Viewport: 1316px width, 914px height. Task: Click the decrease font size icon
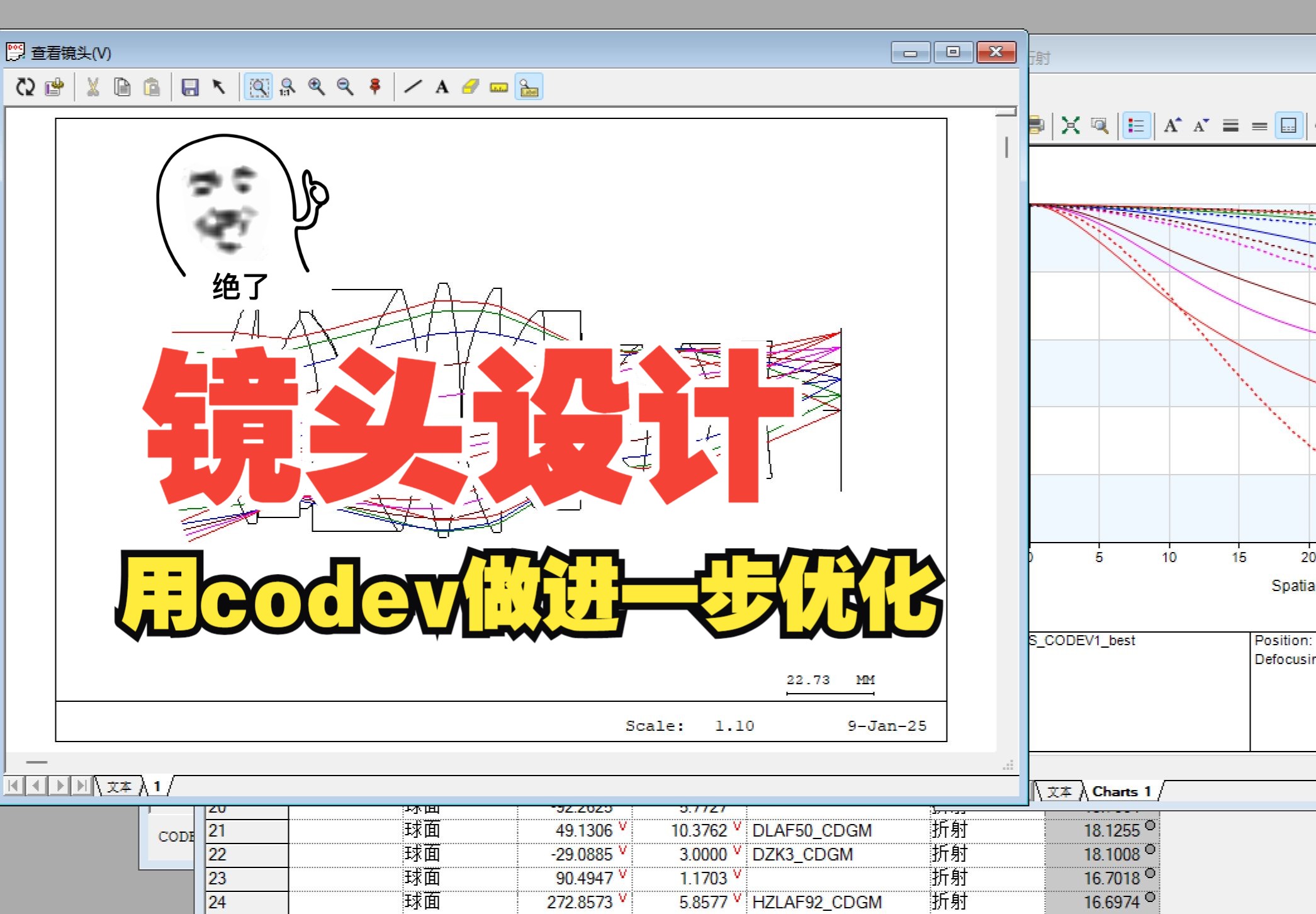coord(1200,125)
